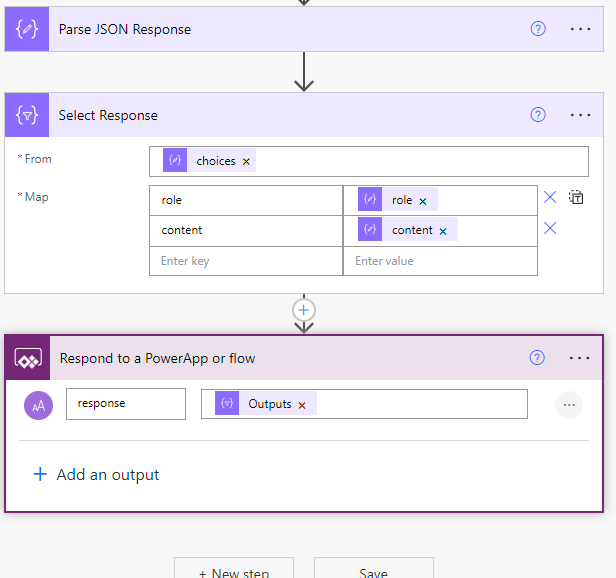Insert a step using plus connector
The image size is (616, 578).
(304, 310)
